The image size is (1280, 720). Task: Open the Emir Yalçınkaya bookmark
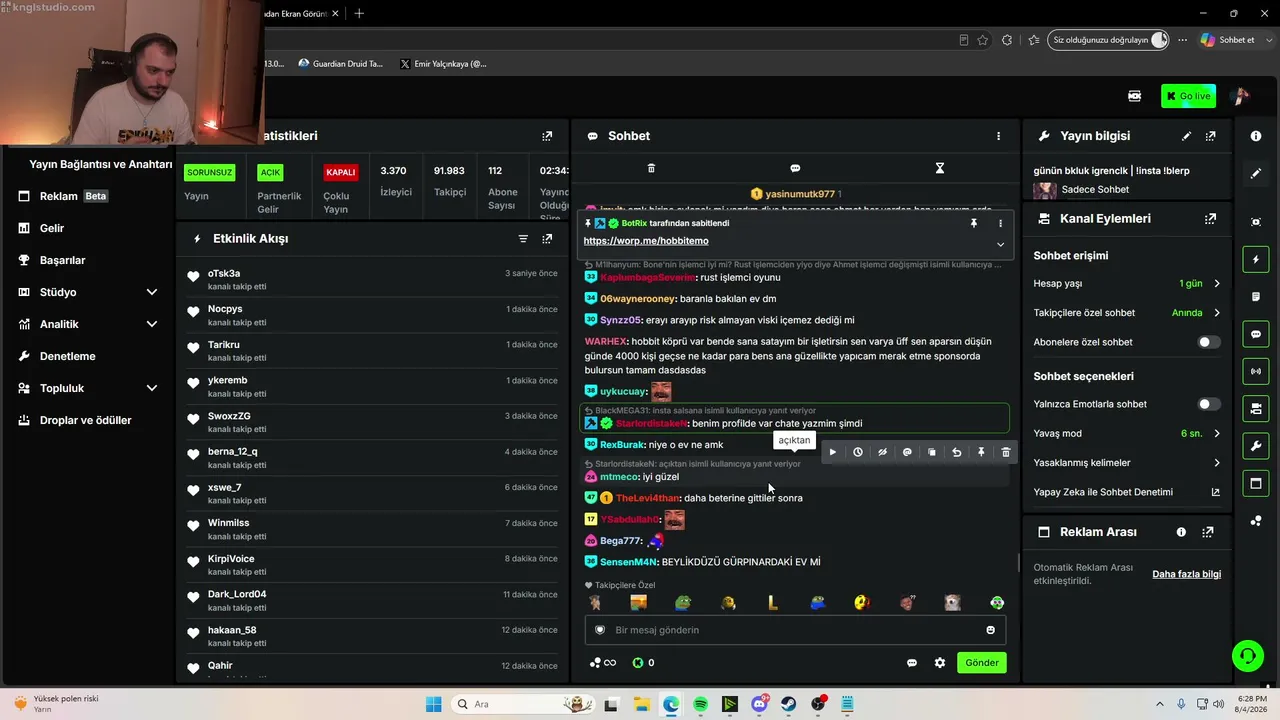point(443,64)
